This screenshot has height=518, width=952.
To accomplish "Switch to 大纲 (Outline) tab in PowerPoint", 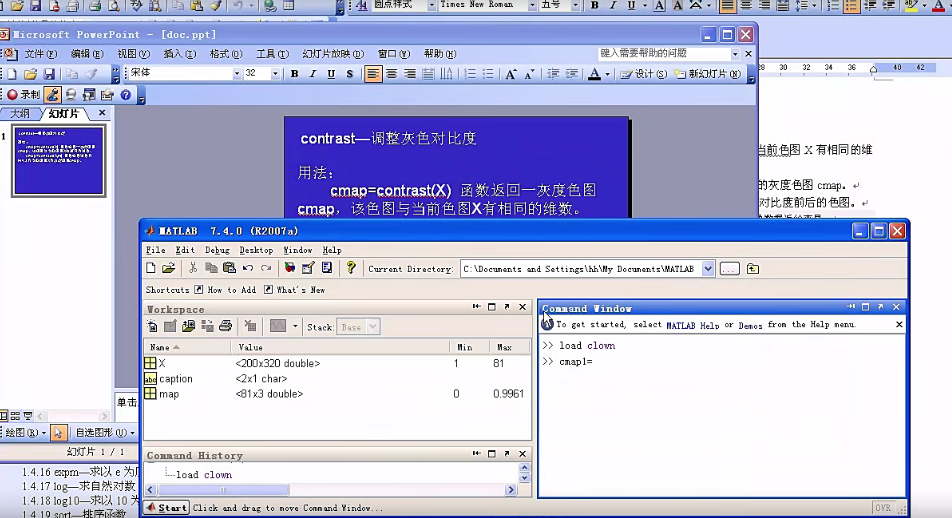I will click(19, 114).
